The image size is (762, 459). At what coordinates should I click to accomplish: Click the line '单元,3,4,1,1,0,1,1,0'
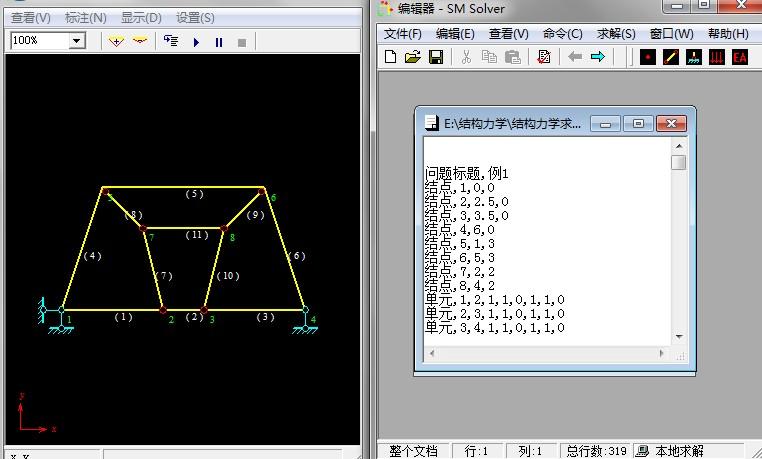point(495,328)
